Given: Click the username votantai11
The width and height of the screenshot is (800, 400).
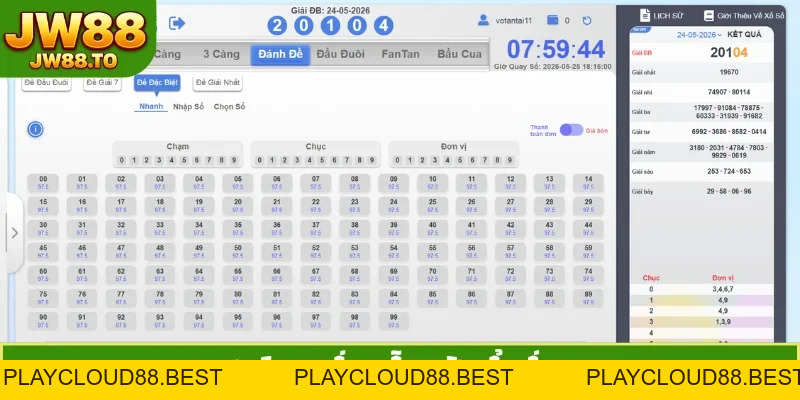Looking at the screenshot, I should [x=513, y=21].
